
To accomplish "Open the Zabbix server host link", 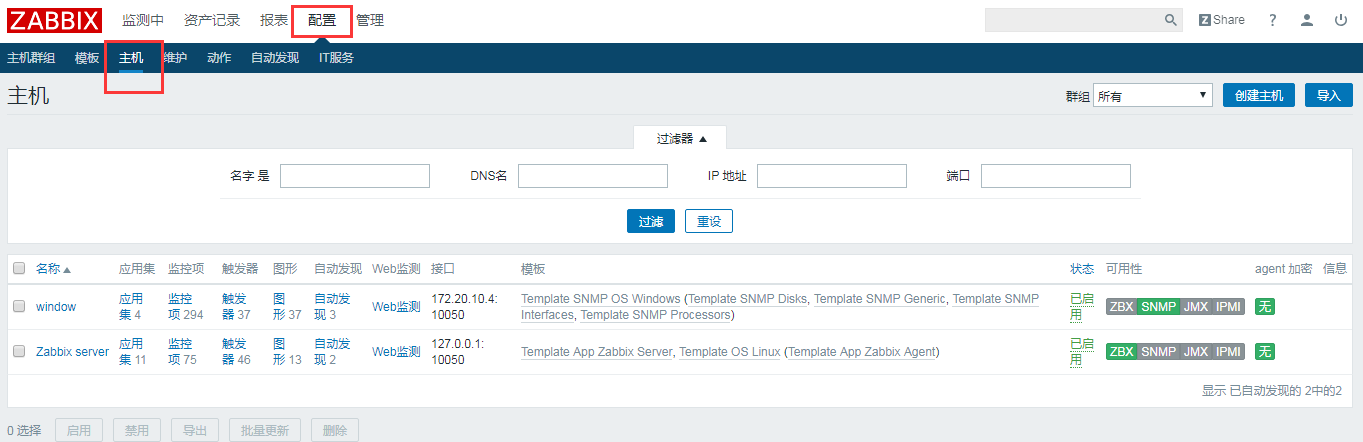I will 72,352.
